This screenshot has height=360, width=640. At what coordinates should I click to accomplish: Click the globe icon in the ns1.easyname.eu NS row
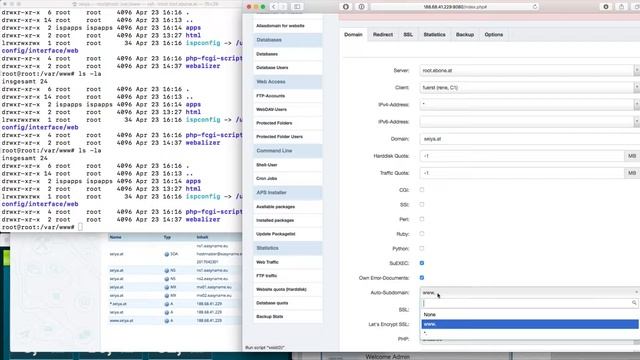click(167, 271)
